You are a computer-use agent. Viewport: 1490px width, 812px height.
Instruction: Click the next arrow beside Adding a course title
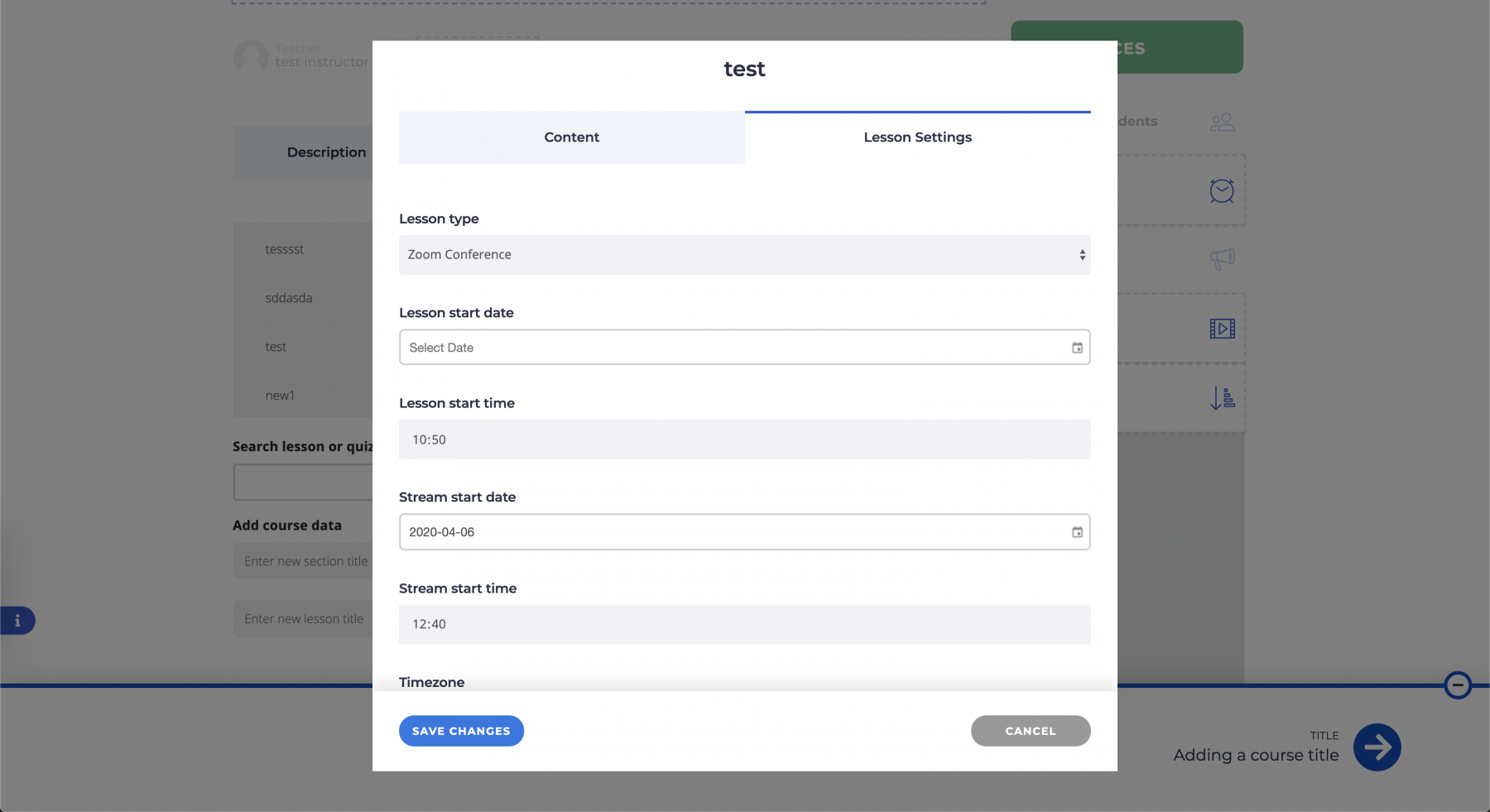click(x=1377, y=747)
